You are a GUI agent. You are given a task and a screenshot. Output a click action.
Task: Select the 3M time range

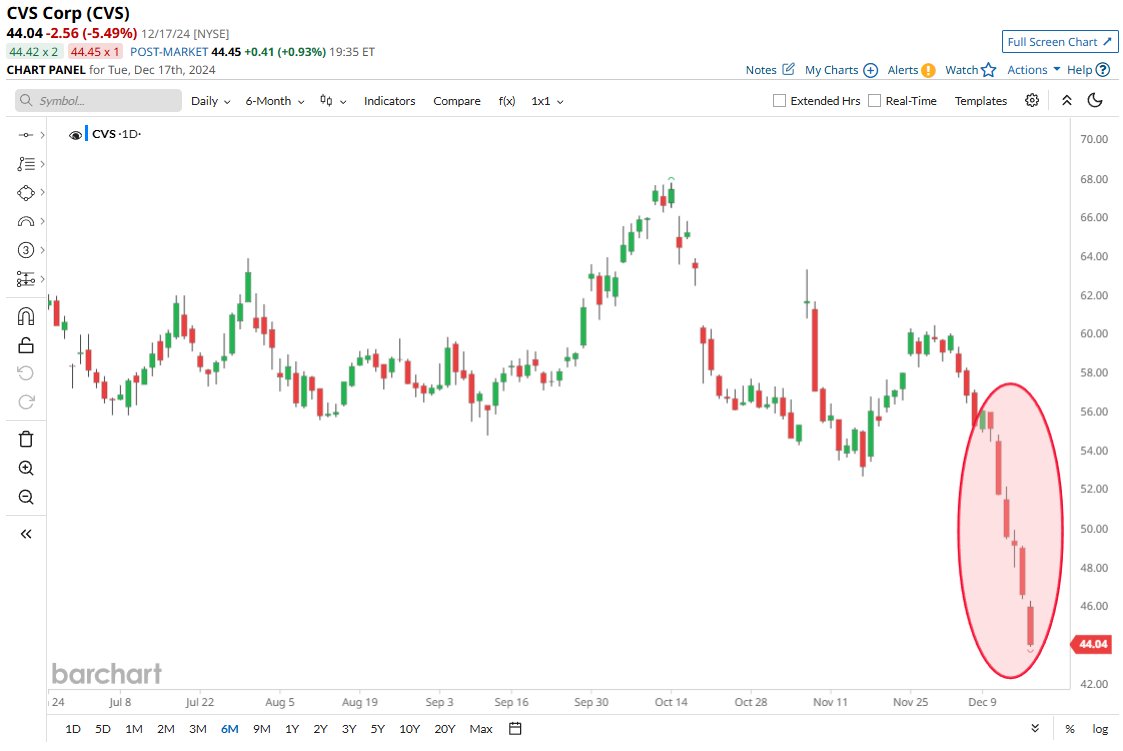click(x=198, y=729)
